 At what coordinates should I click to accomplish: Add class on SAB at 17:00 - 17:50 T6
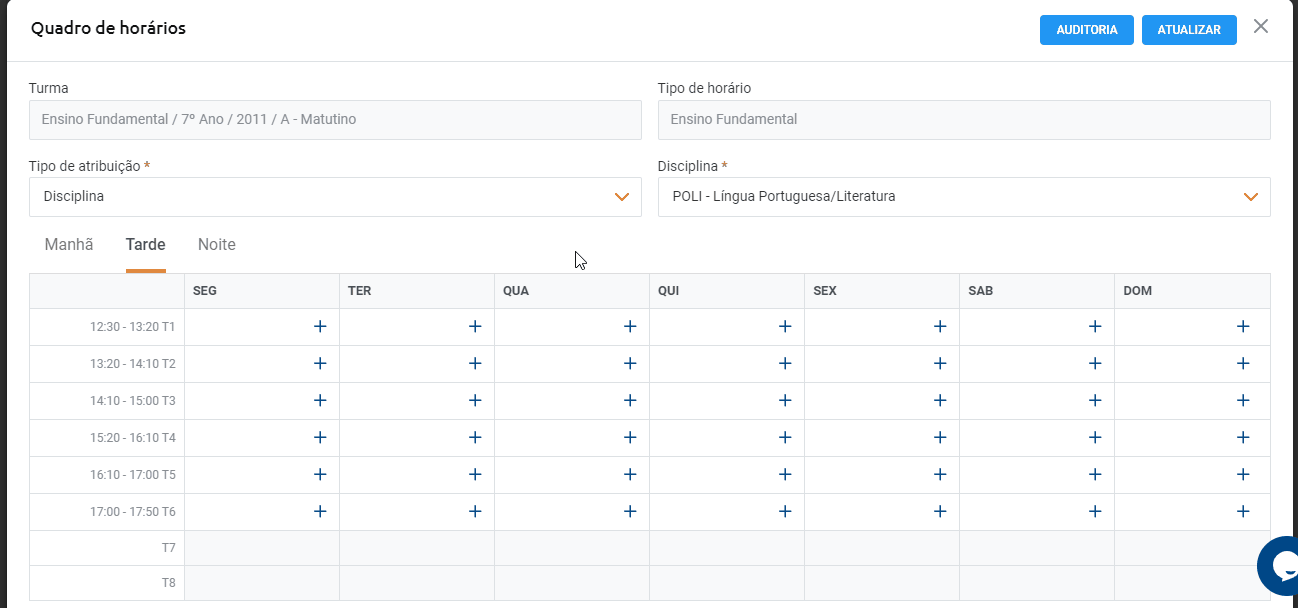click(x=1095, y=511)
